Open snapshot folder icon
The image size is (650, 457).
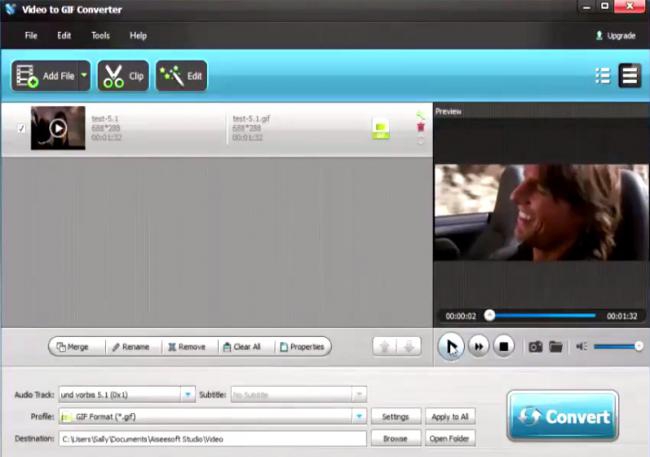point(556,346)
